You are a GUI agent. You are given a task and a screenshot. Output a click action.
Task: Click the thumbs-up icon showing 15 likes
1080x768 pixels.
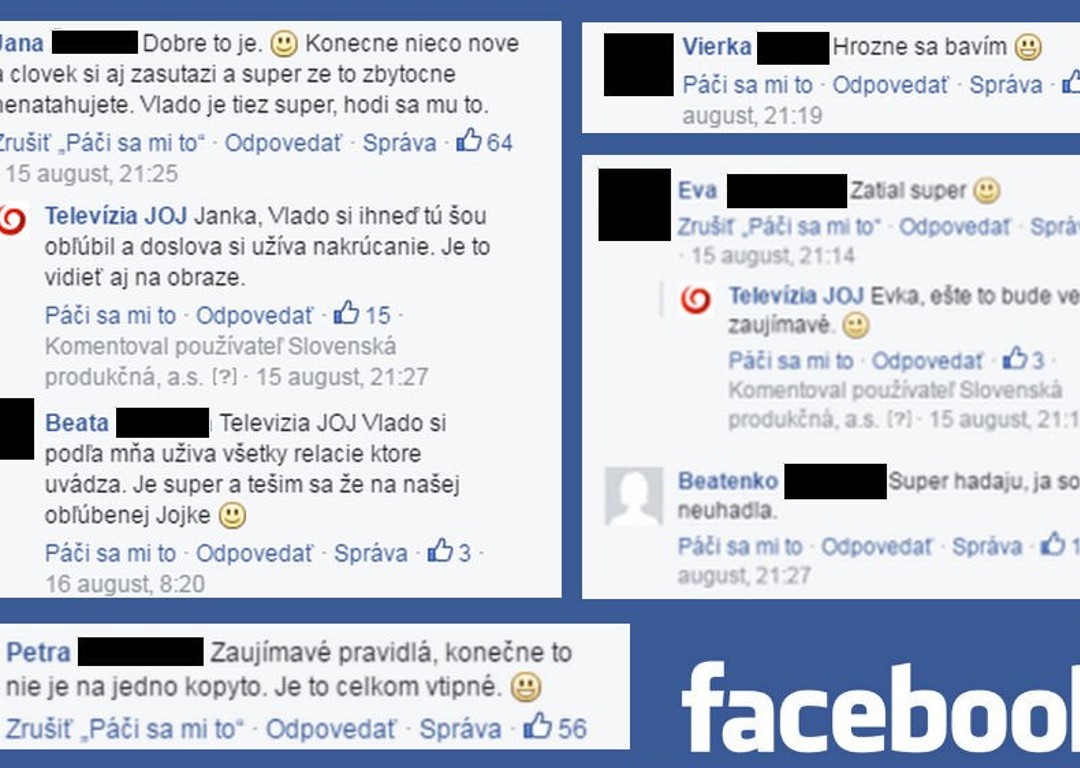(346, 313)
